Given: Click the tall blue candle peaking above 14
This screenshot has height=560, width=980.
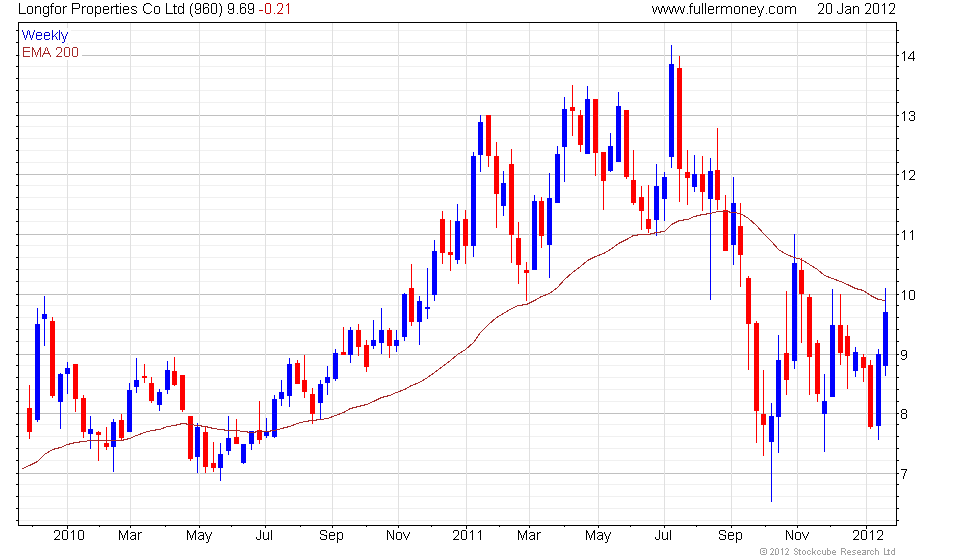Looking at the screenshot, I should (671, 107).
